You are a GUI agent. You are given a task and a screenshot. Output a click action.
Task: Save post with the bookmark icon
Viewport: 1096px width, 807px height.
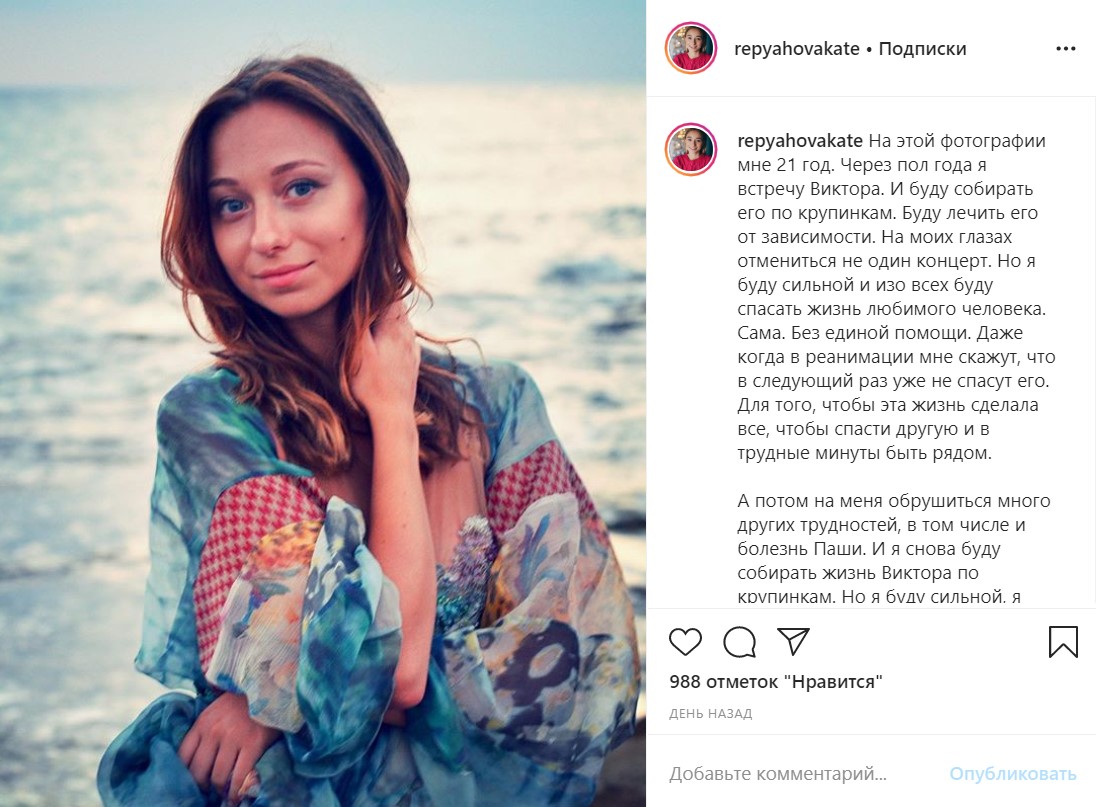pyautogui.click(x=1063, y=641)
